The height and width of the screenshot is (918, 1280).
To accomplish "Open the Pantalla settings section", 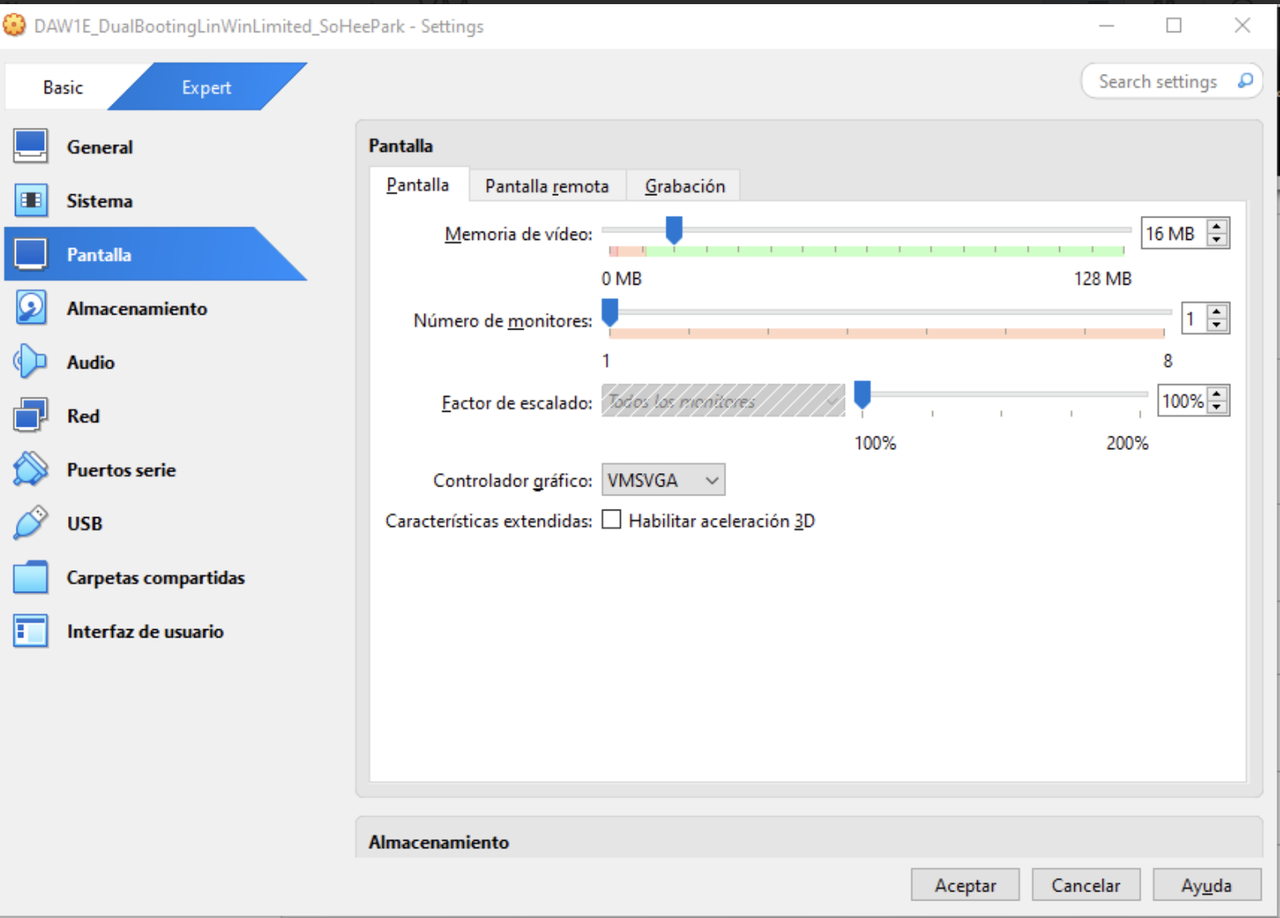I will pyautogui.click(x=105, y=254).
